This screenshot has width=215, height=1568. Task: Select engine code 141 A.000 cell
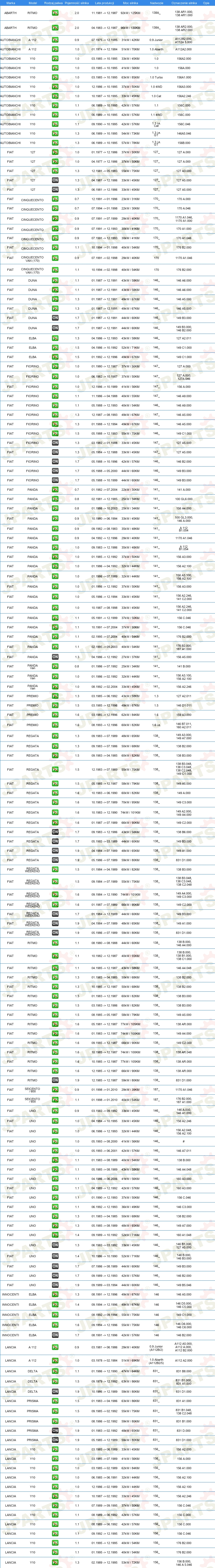pyautogui.click(x=184, y=489)
